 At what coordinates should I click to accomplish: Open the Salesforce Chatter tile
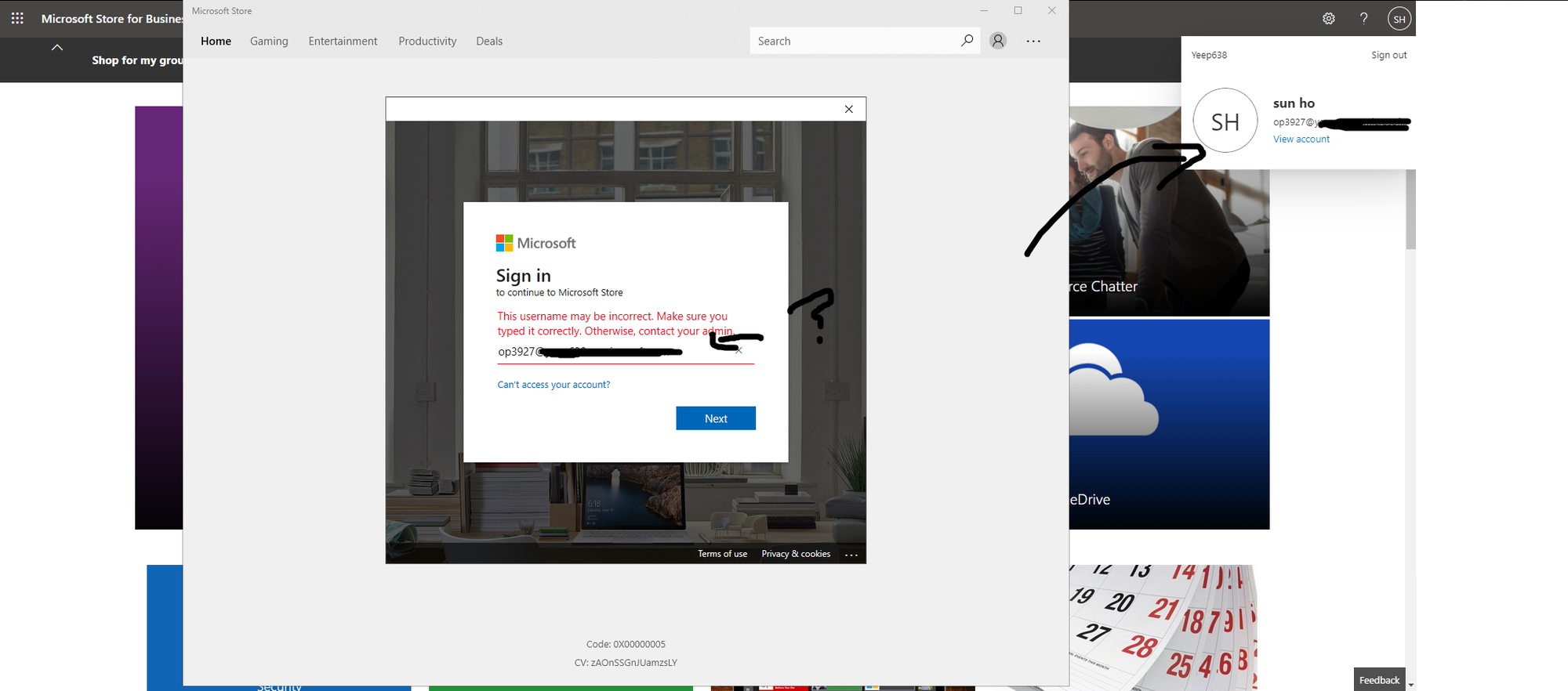tap(1169, 210)
